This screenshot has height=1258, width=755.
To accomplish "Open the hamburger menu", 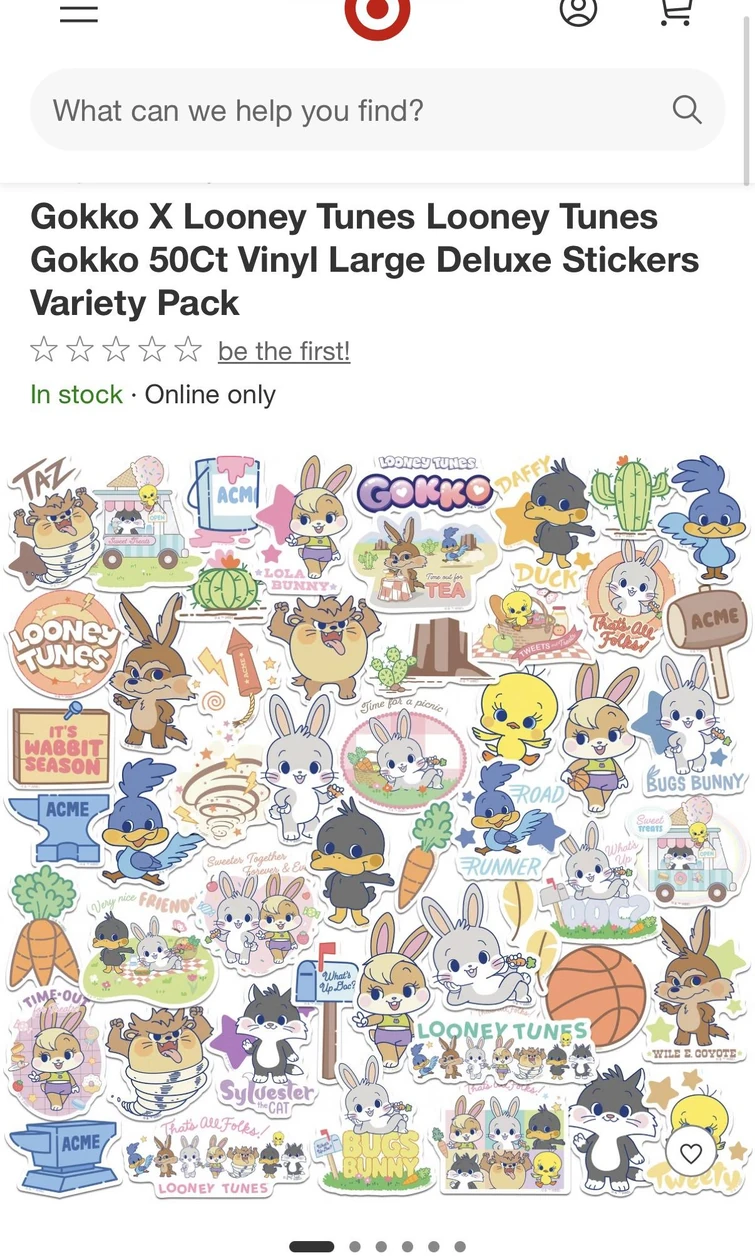I will 79,12.
